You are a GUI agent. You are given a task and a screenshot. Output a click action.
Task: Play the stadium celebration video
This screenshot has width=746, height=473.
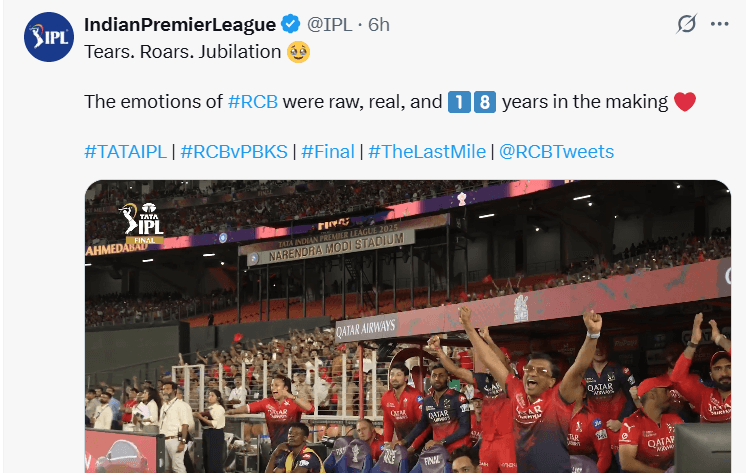408,326
